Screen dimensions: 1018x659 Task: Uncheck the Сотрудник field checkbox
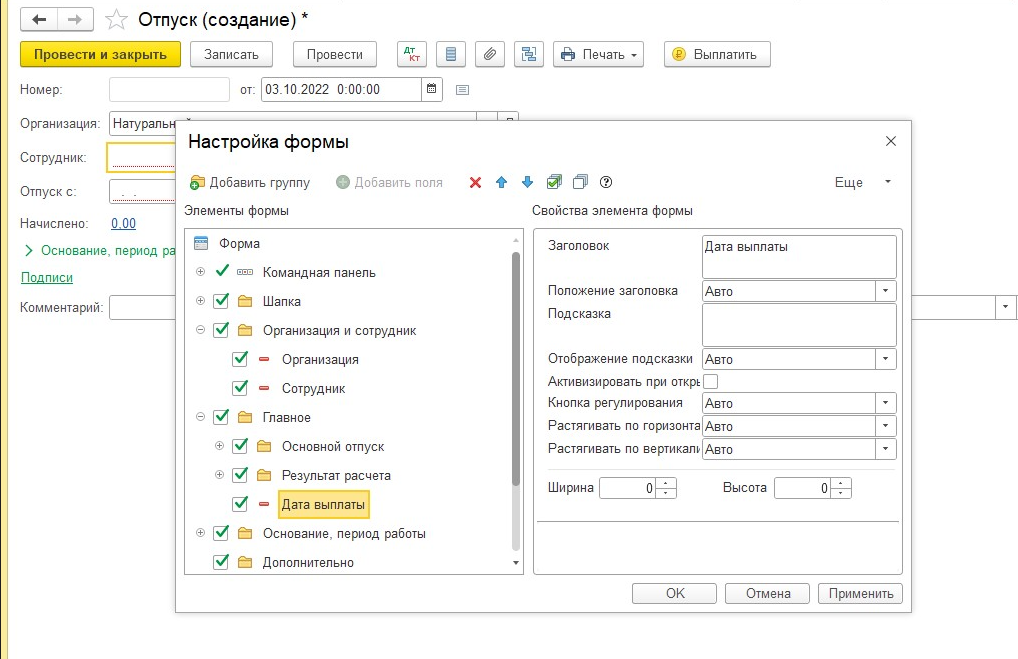(x=240, y=388)
